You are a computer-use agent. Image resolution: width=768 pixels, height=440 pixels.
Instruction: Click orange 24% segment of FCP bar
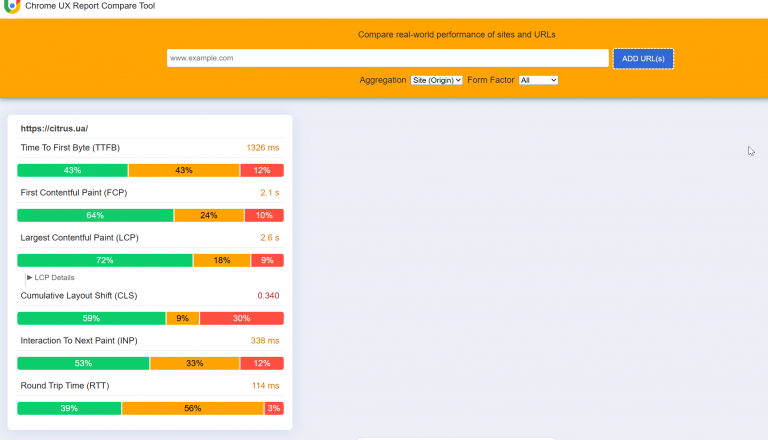209,215
